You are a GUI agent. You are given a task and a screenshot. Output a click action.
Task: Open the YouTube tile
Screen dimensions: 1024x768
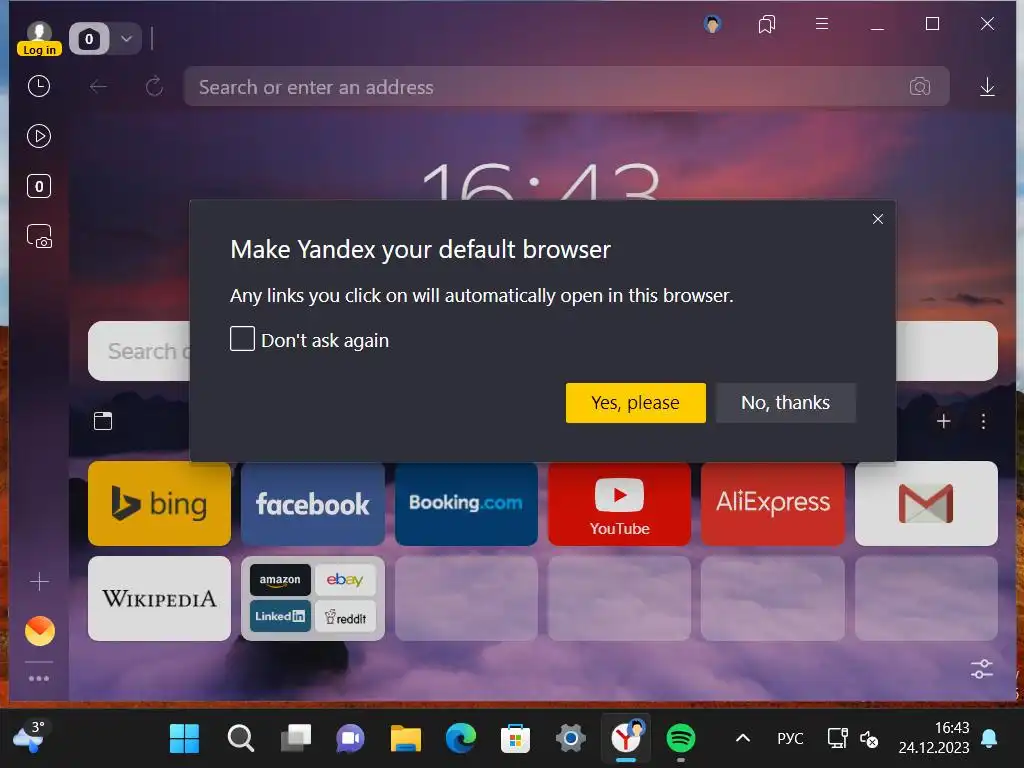[x=619, y=504]
